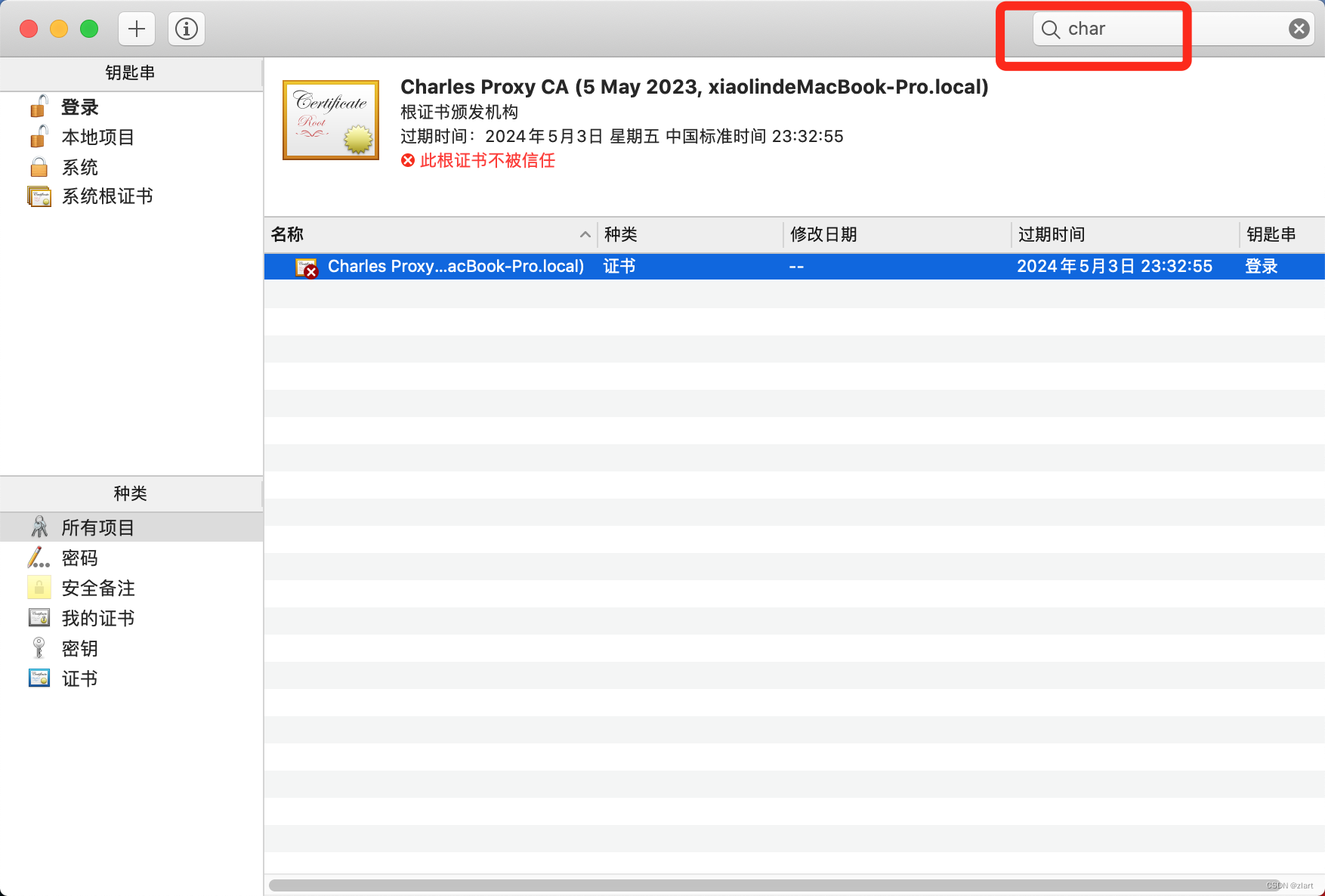Click the plus button to add keychain item
1325x896 pixels.
point(137,29)
